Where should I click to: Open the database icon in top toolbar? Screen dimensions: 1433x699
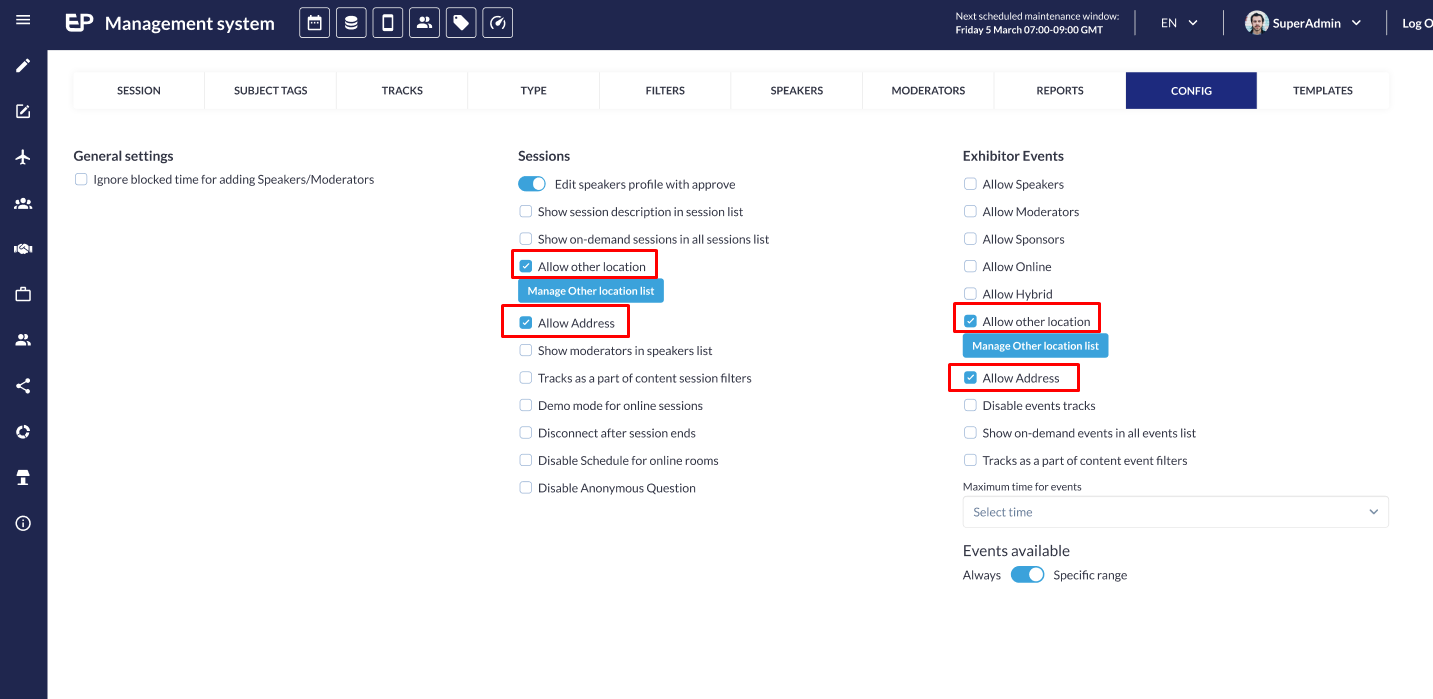[x=351, y=23]
